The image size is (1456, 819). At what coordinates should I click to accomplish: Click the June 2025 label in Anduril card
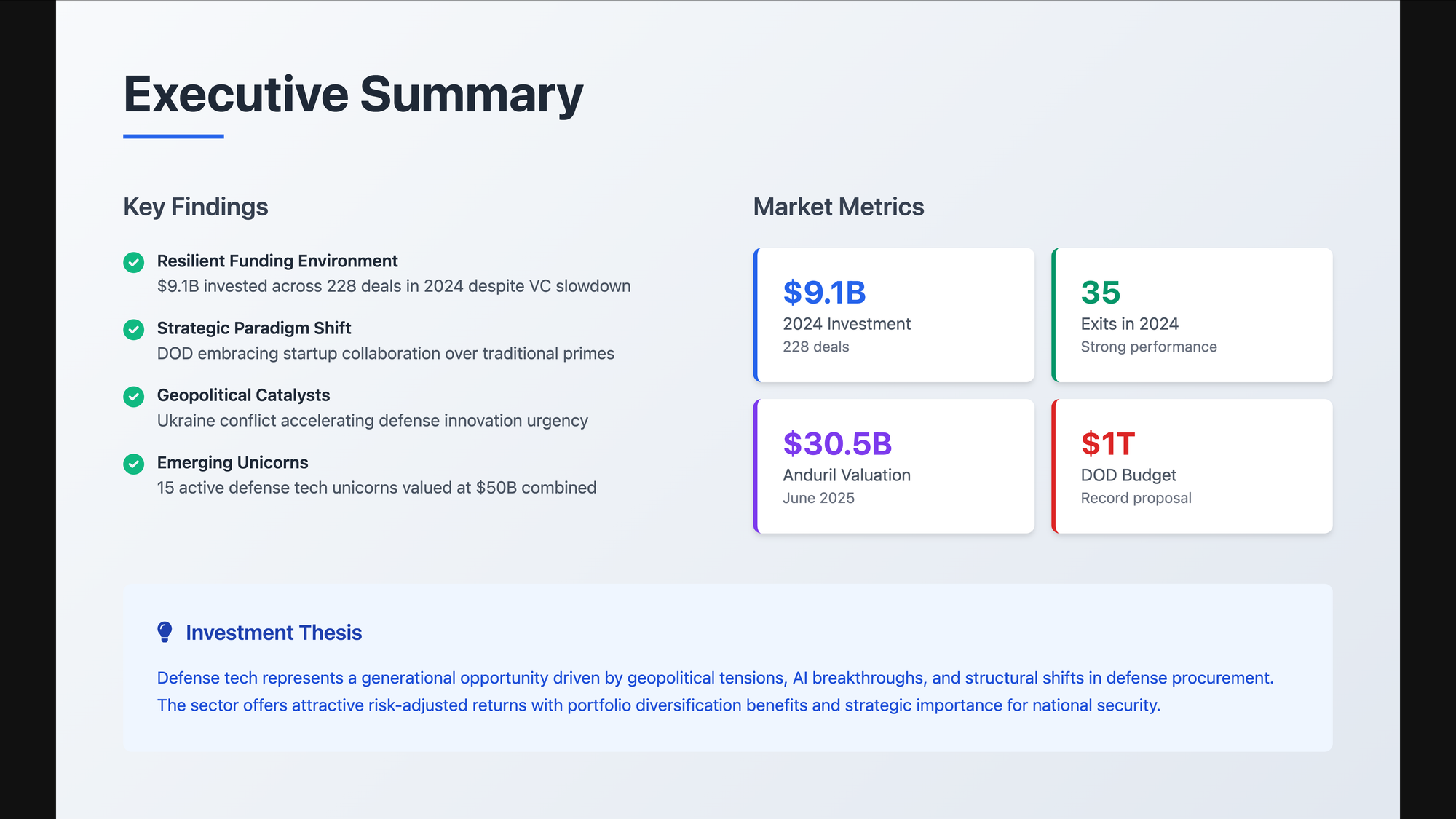coord(818,498)
